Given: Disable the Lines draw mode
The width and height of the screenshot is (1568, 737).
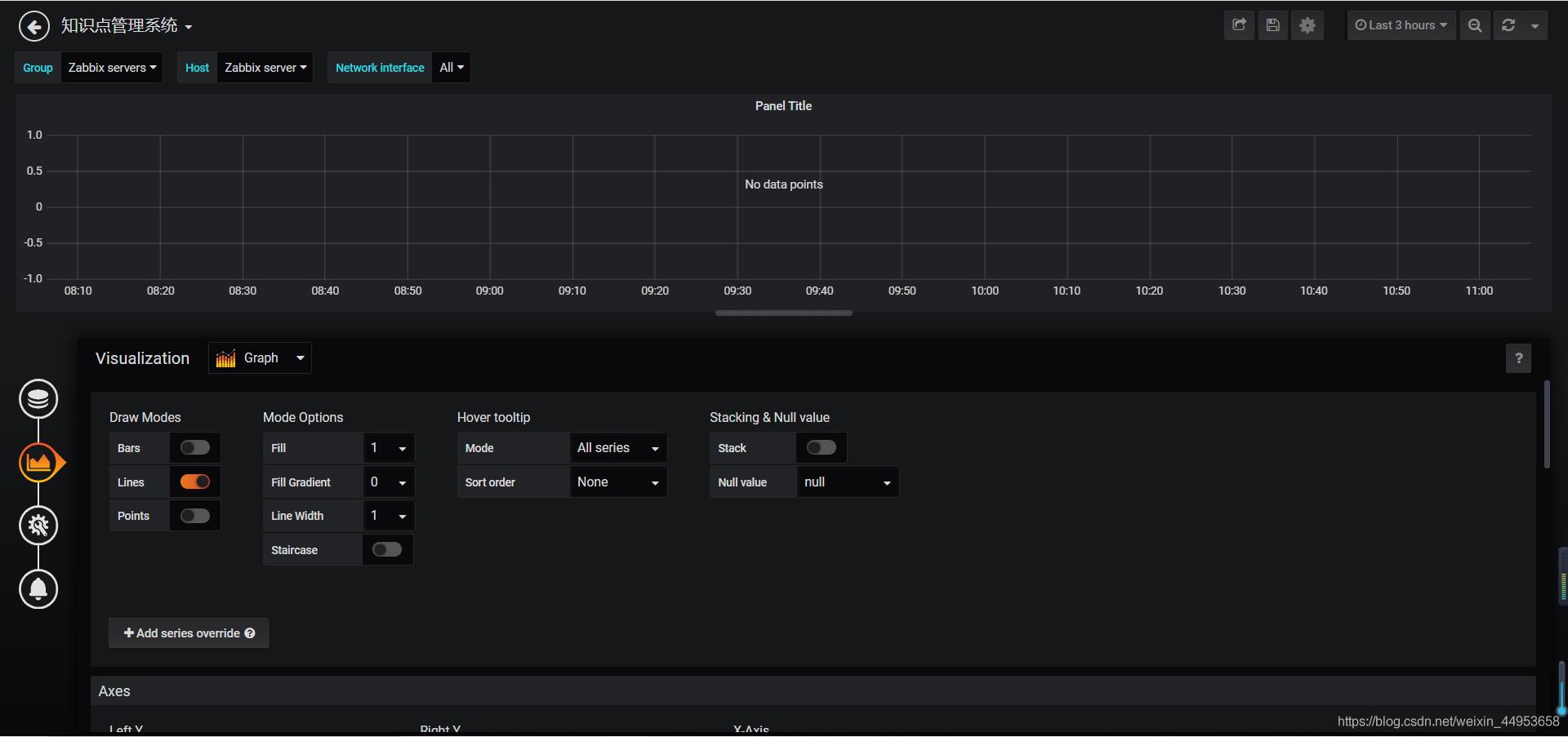Looking at the screenshot, I should coord(195,482).
